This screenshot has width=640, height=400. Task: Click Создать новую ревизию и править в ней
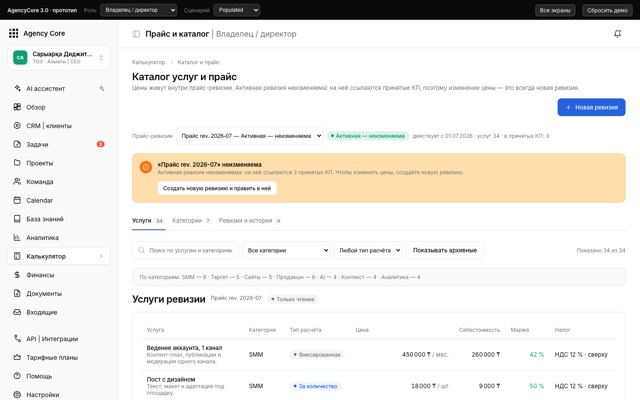(217, 188)
